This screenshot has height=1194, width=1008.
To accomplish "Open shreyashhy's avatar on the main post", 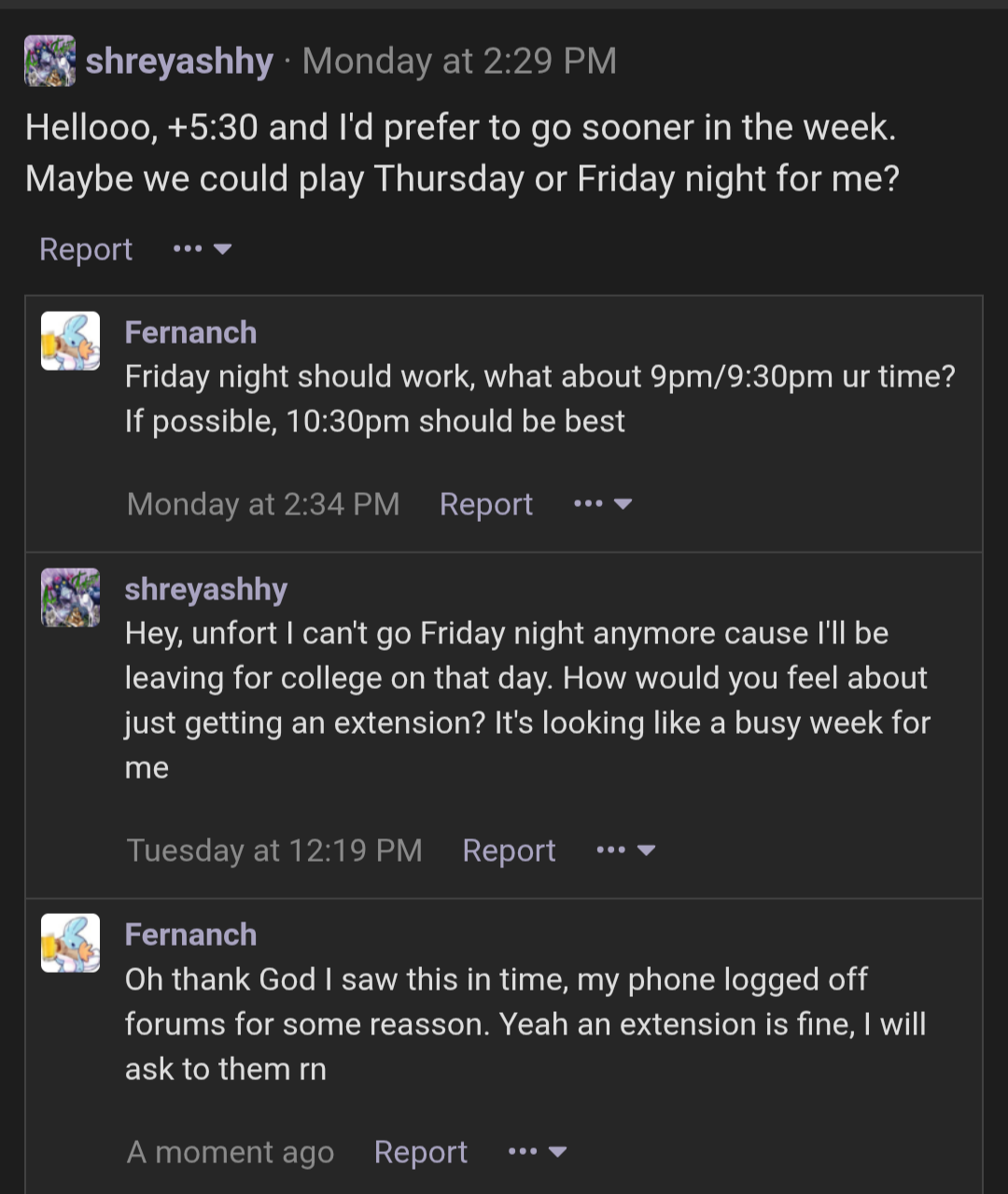I will [49, 61].
